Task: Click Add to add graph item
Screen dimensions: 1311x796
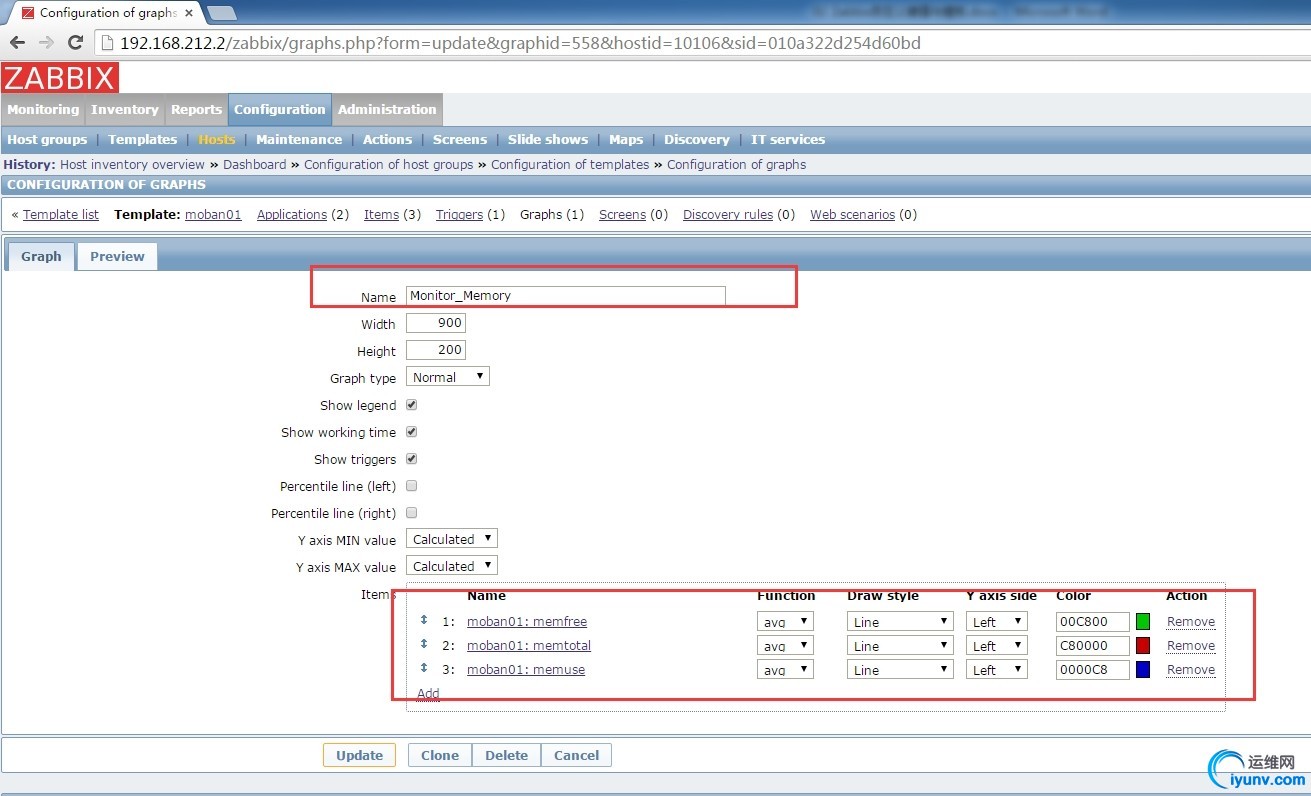Action: pyautogui.click(x=428, y=693)
